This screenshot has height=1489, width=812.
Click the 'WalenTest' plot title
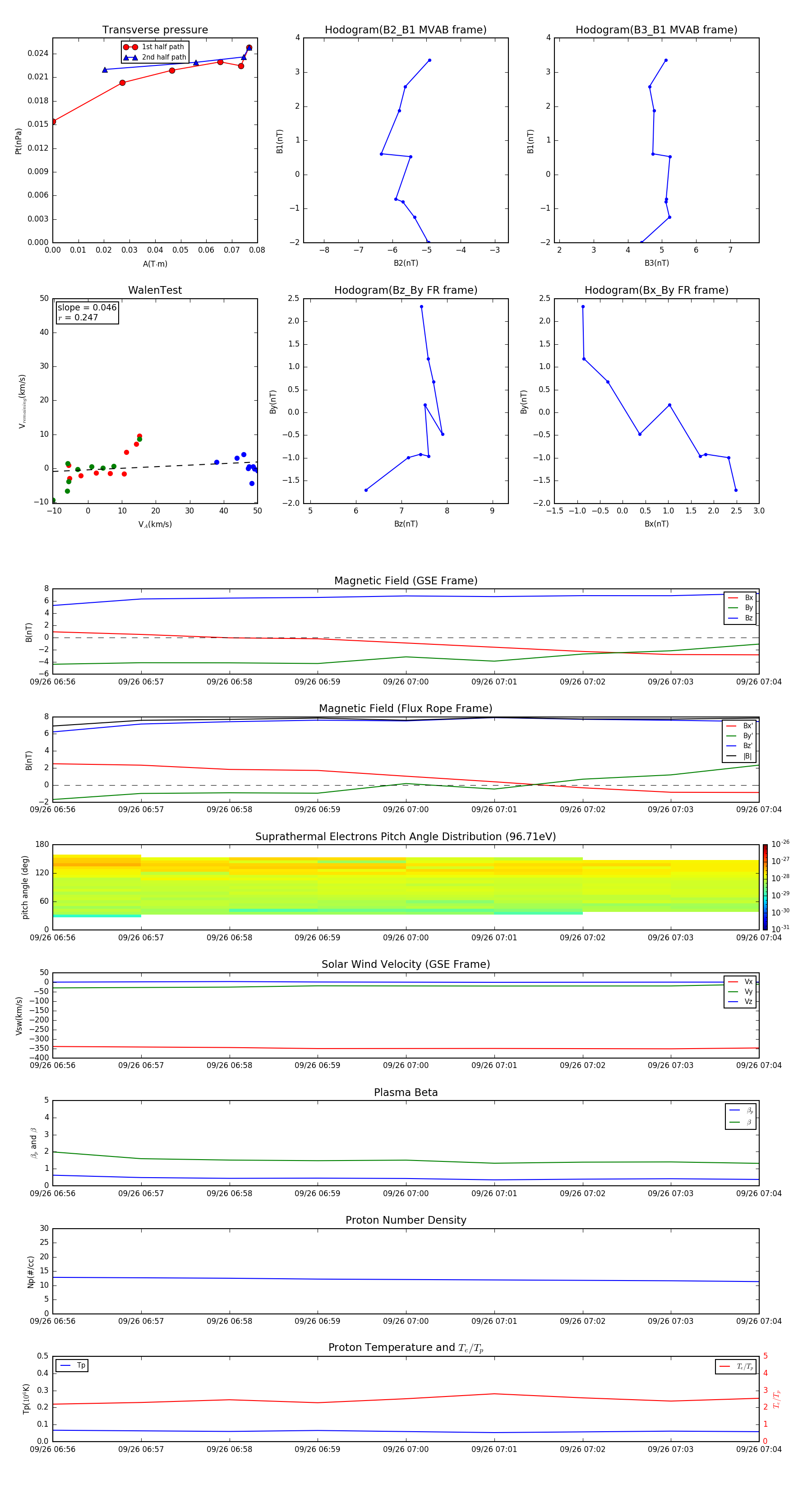155,290
